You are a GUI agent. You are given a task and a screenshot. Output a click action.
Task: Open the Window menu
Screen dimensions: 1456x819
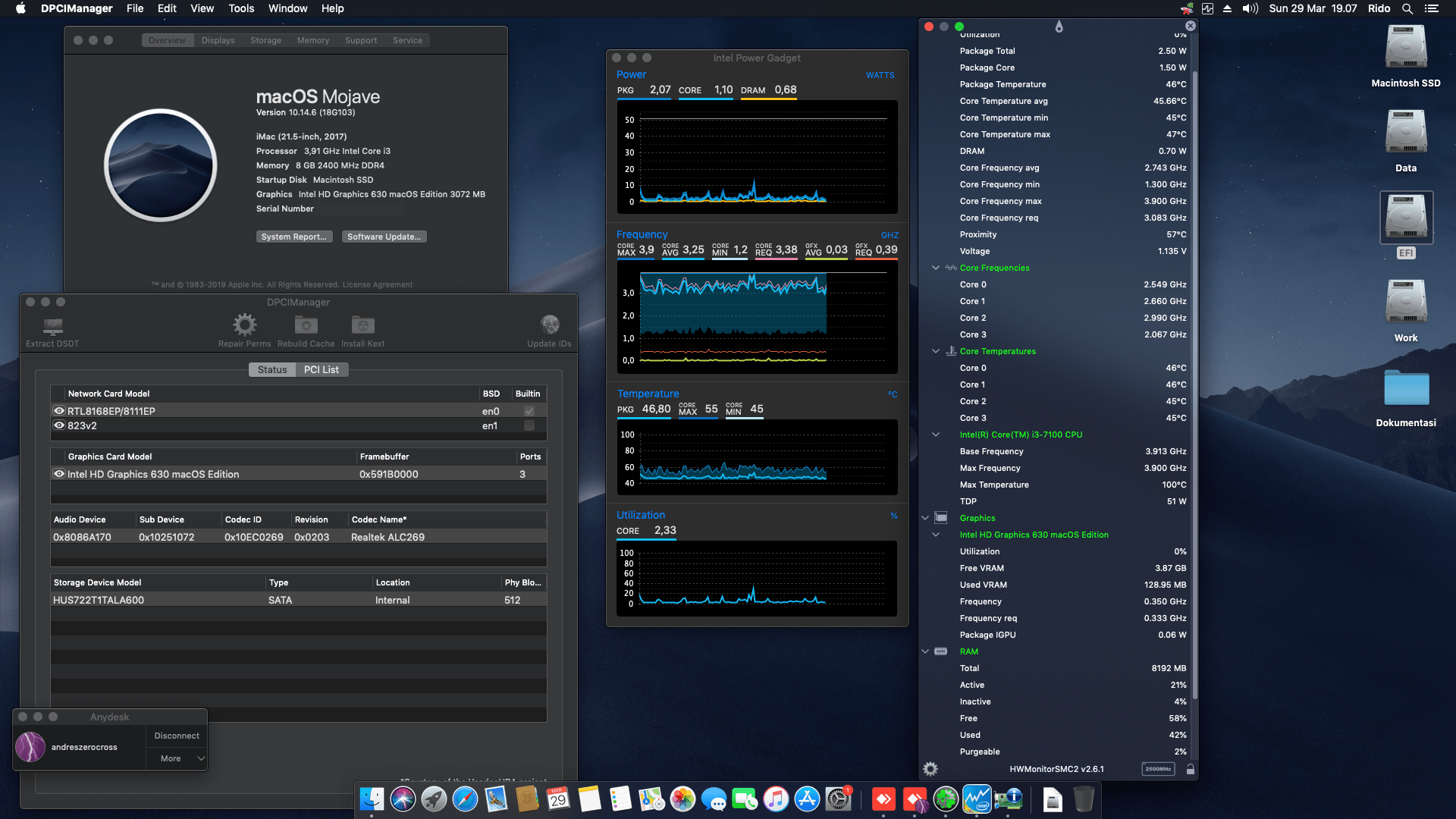click(287, 8)
